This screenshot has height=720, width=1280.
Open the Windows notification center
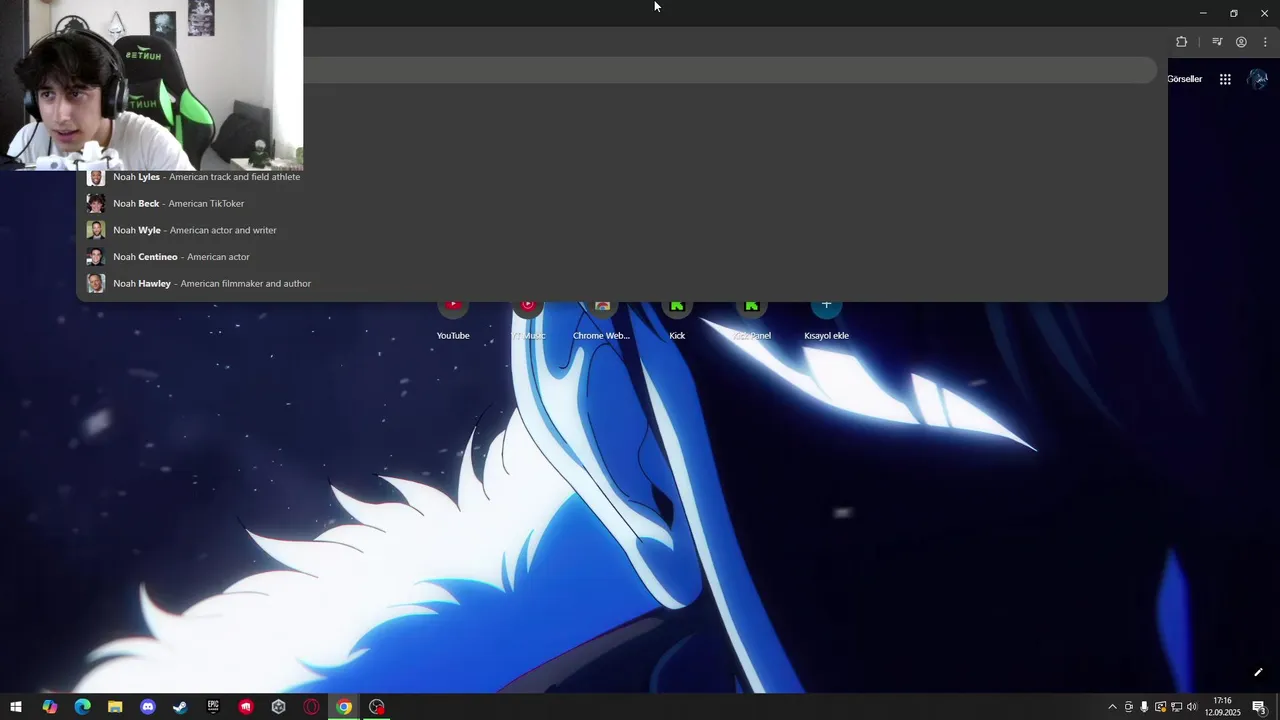[x=1260, y=707]
